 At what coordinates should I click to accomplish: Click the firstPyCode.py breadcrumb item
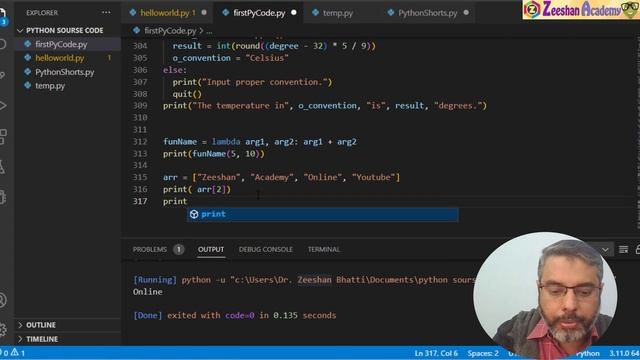click(170, 31)
